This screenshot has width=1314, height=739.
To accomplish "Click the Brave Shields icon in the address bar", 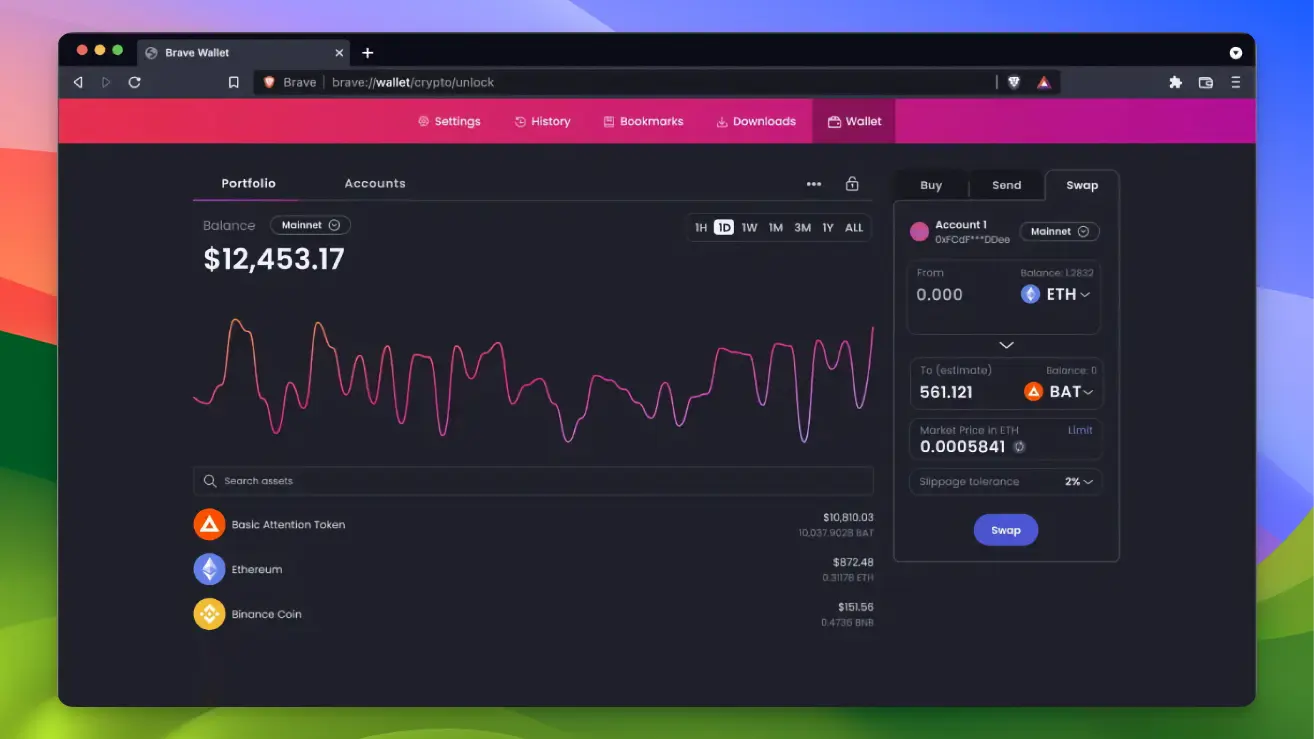I will [x=1013, y=82].
